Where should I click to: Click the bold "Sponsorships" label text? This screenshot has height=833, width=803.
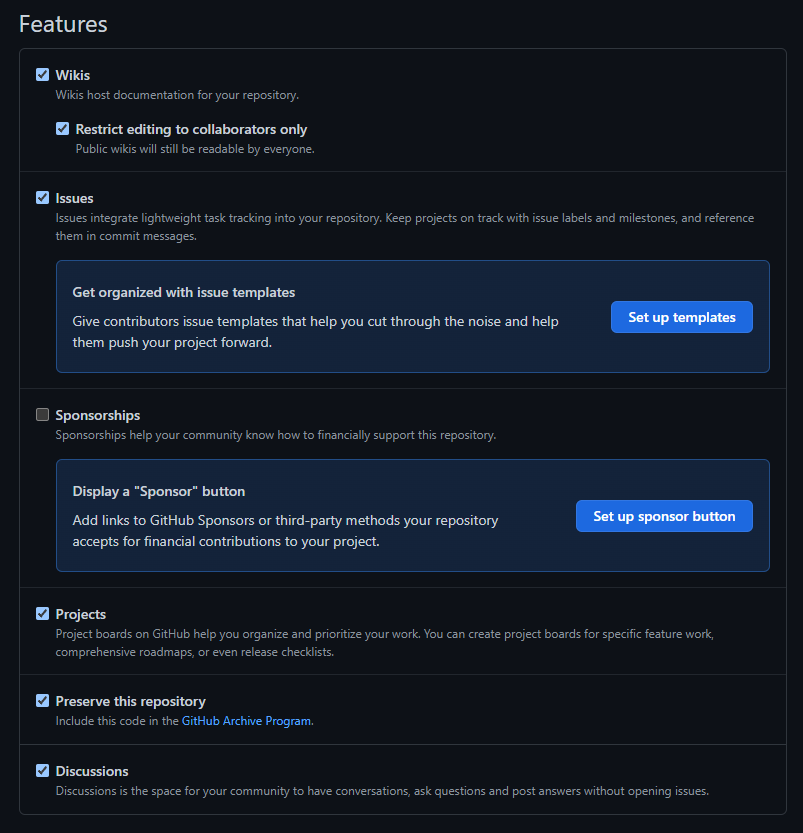(98, 415)
